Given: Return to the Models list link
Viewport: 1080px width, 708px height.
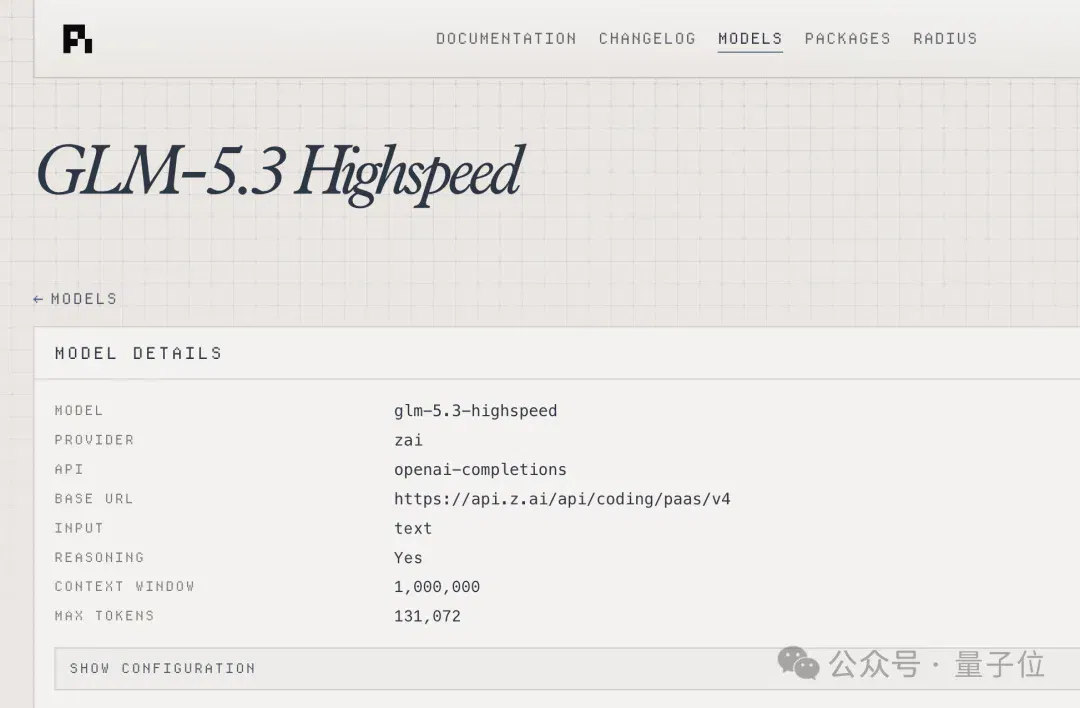Looking at the screenshot, I should pyautogui.click(x=75, y=299).
